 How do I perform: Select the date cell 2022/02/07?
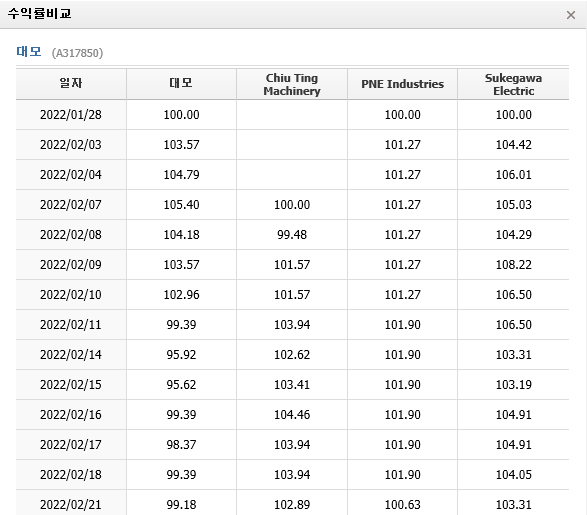pos(71,204)
